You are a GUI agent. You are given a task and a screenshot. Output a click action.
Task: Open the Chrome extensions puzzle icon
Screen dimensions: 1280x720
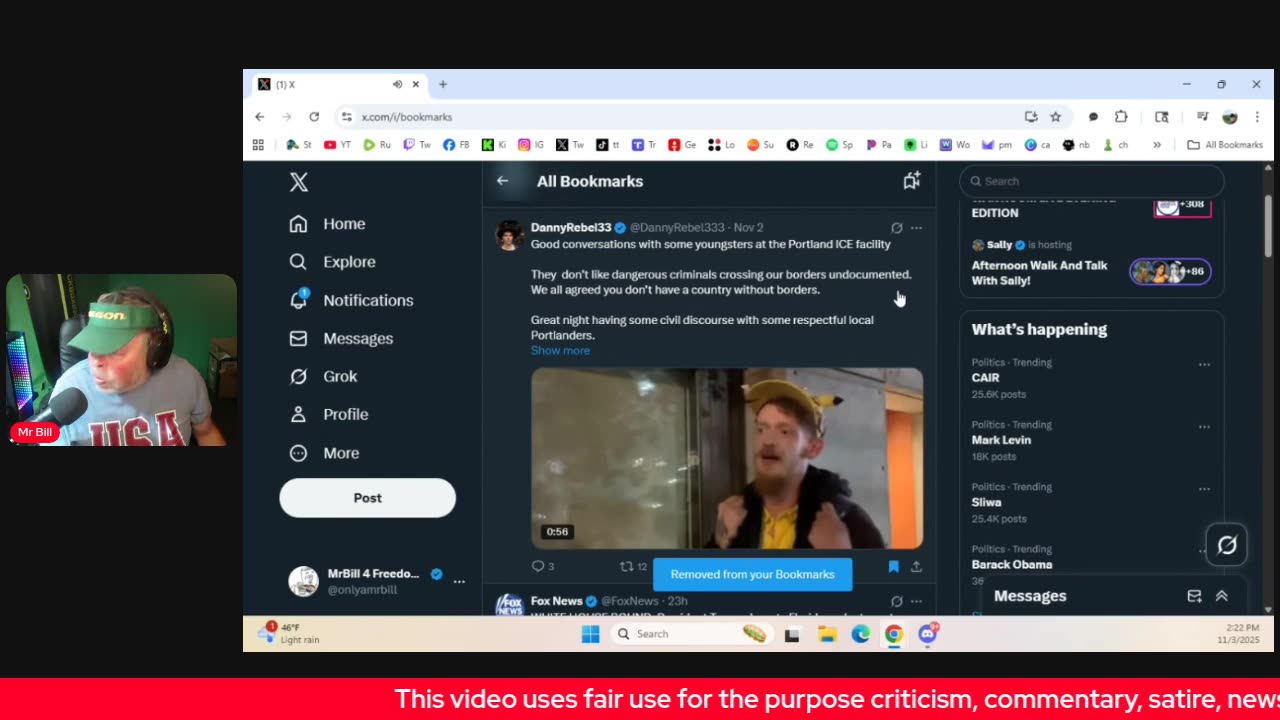tap(1121, 117)
